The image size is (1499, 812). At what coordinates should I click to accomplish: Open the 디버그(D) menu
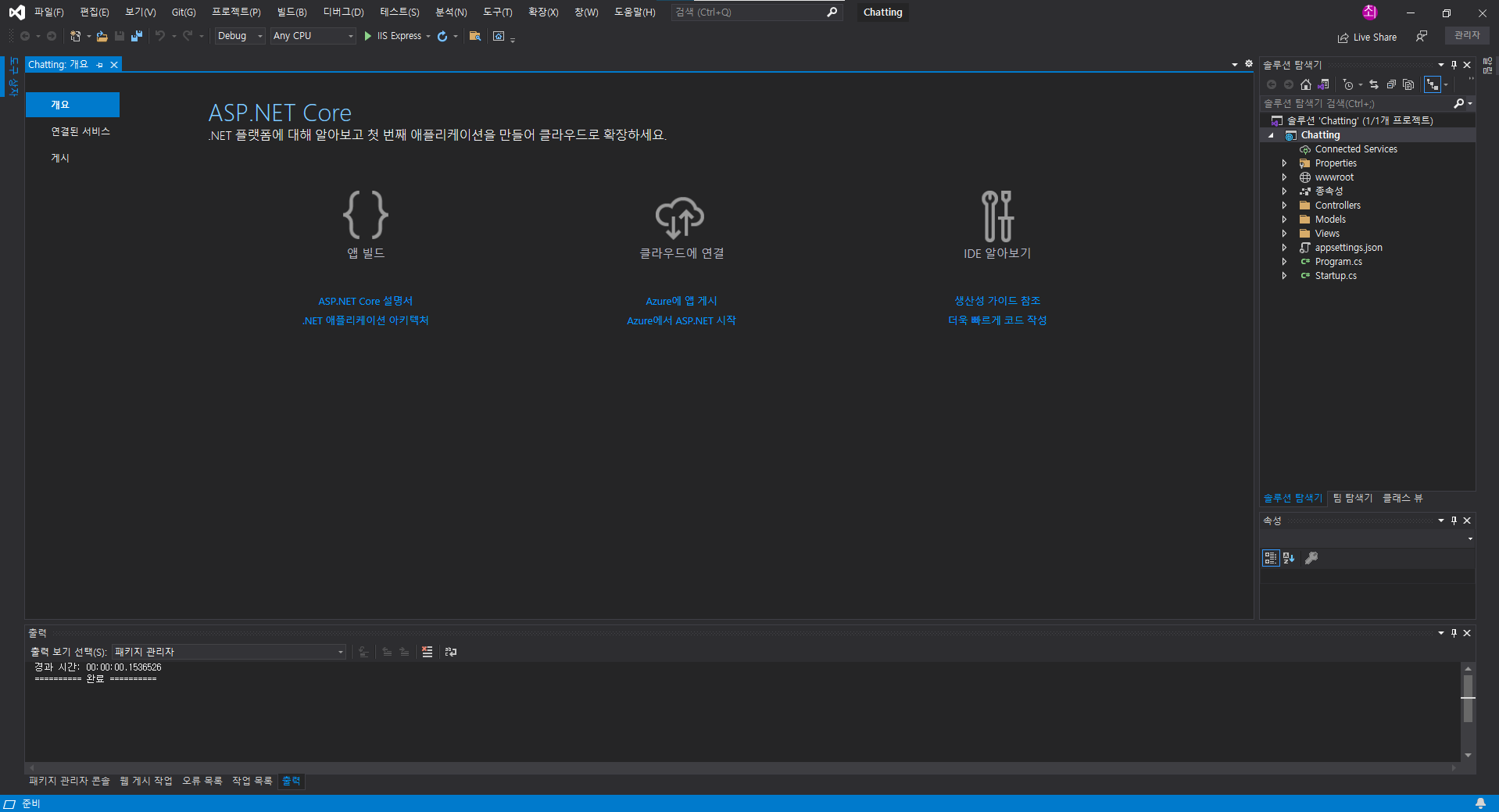[344, 13]
